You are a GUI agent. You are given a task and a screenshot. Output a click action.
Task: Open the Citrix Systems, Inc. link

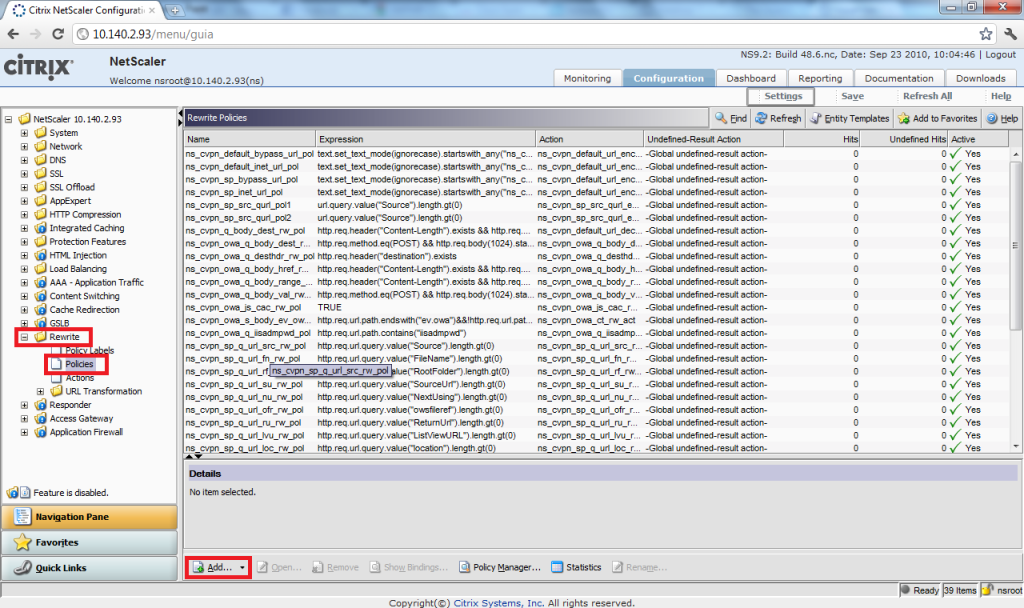pos(499,603)
